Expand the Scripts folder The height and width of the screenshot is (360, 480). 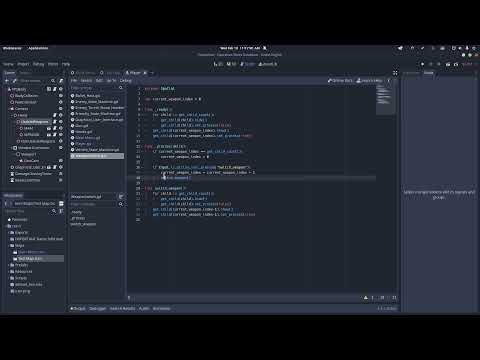[9, 278]
